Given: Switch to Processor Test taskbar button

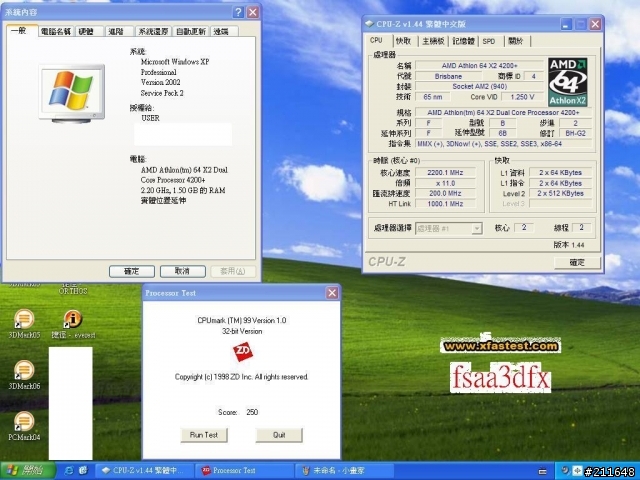Looking at the screenshot, I should click(244, 471).
